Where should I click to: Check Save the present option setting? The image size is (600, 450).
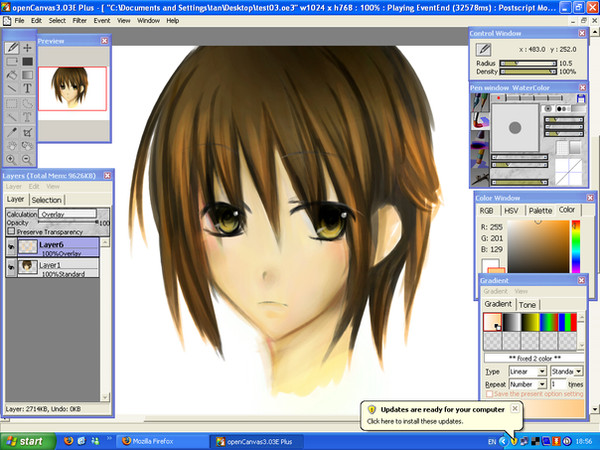tap(489, 394)
